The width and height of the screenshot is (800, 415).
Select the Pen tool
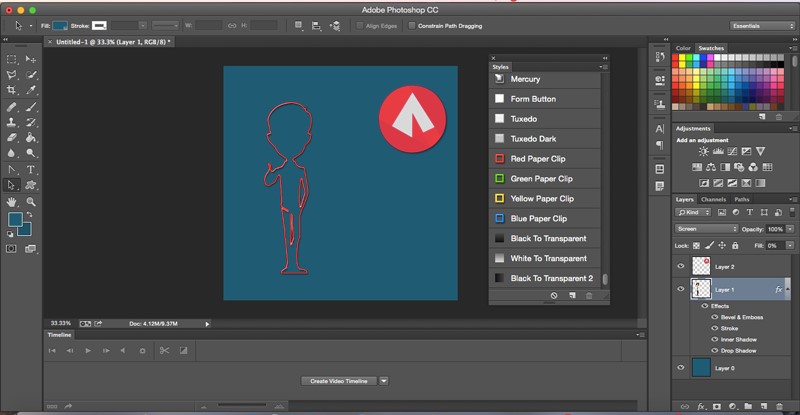click(x=11, y=169)
